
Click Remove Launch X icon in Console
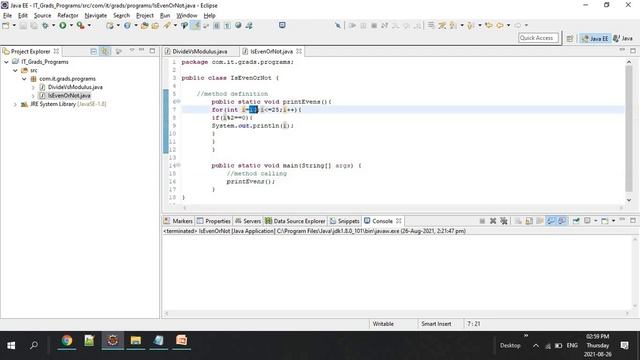[493, 221]
